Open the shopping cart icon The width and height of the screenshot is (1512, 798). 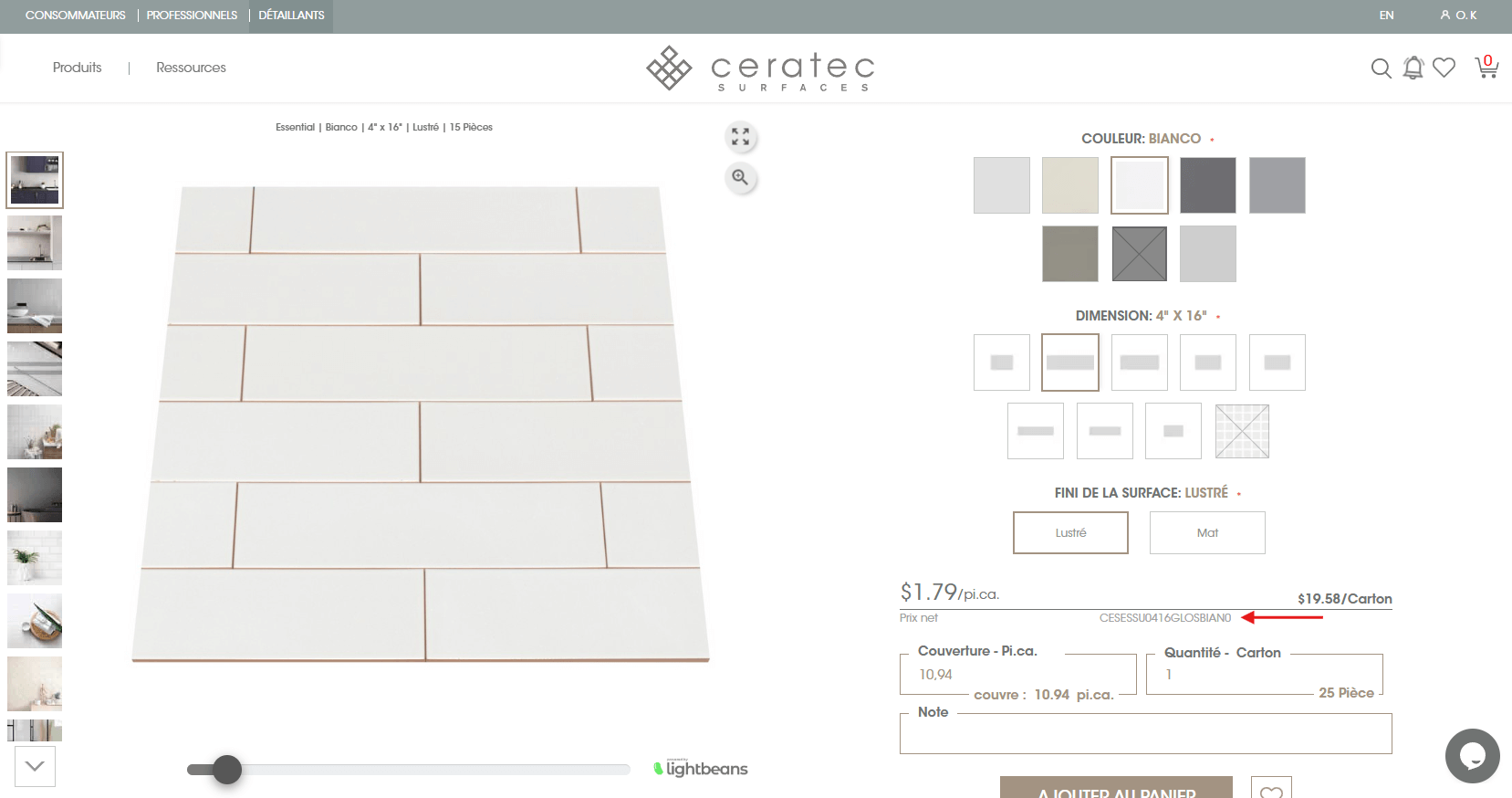[x=1486, y=67]
